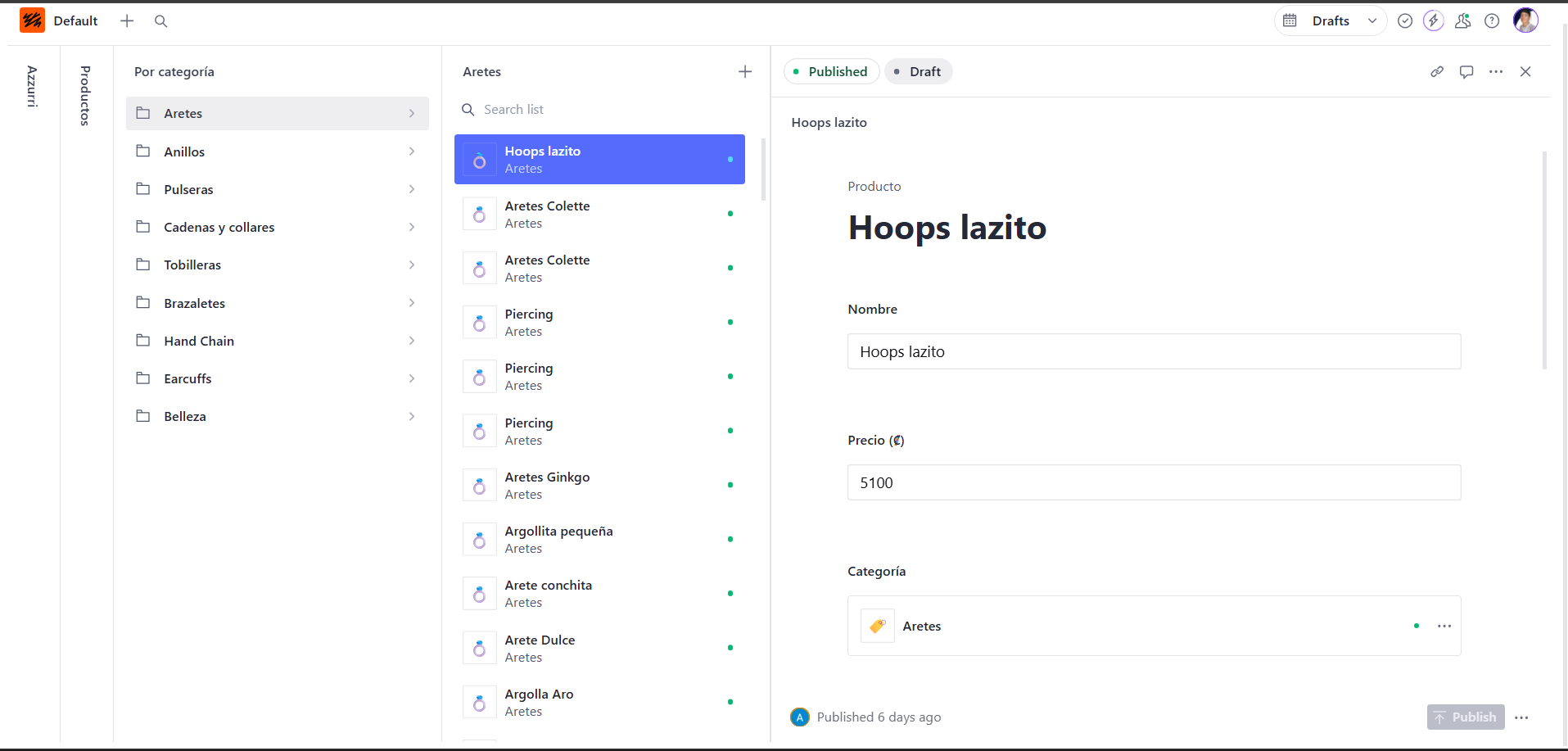Switch to the Draft version tab
The image size is (1568, 751).
(x=919, y=72)
